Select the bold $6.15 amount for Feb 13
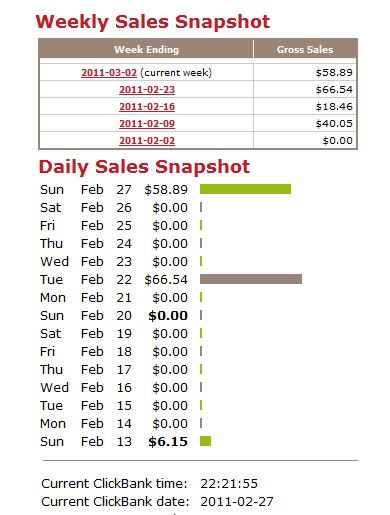 pyautogui.click(x=168, y=441)
